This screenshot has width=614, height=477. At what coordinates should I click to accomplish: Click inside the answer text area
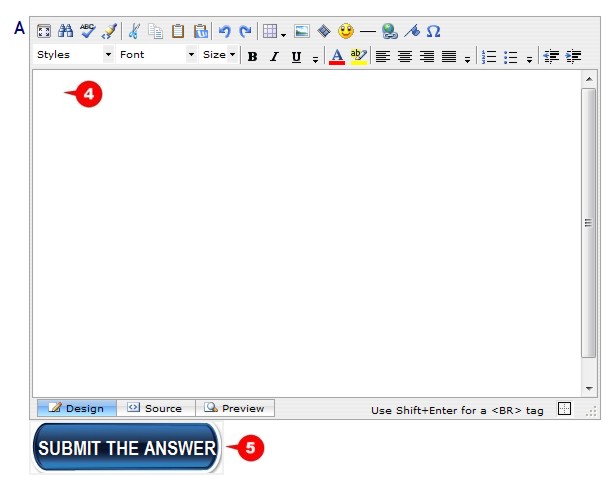tap(307, 234)
